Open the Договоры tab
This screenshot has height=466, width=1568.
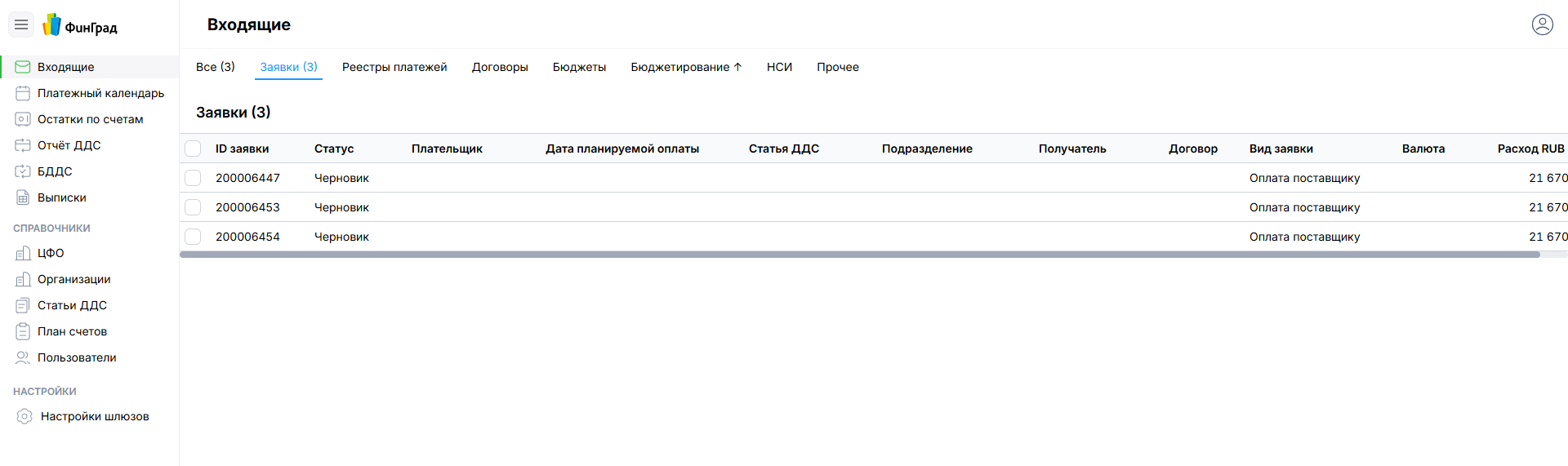(500, 67)
